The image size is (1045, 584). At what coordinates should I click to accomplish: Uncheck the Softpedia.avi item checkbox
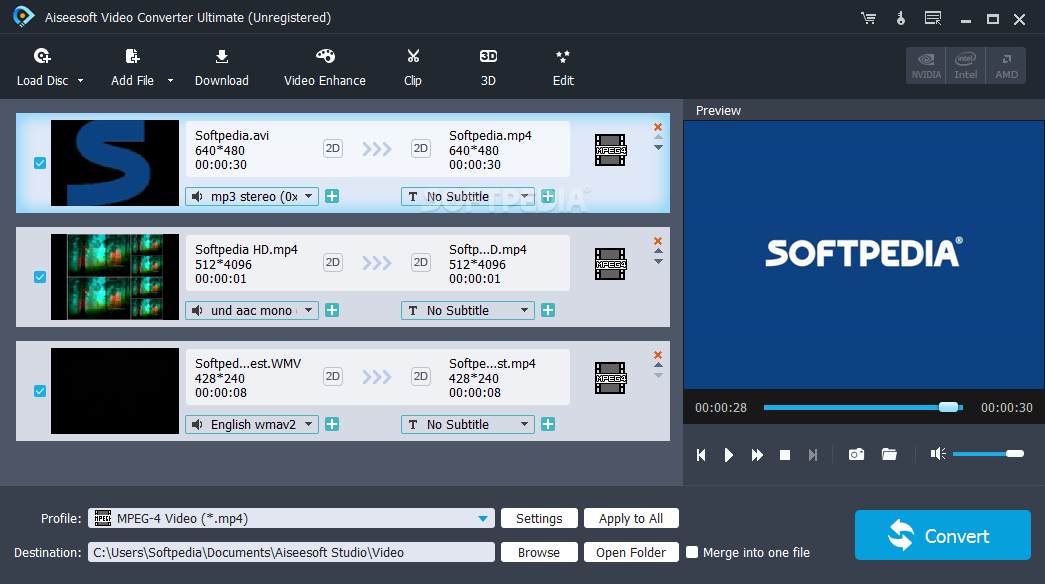39,163
